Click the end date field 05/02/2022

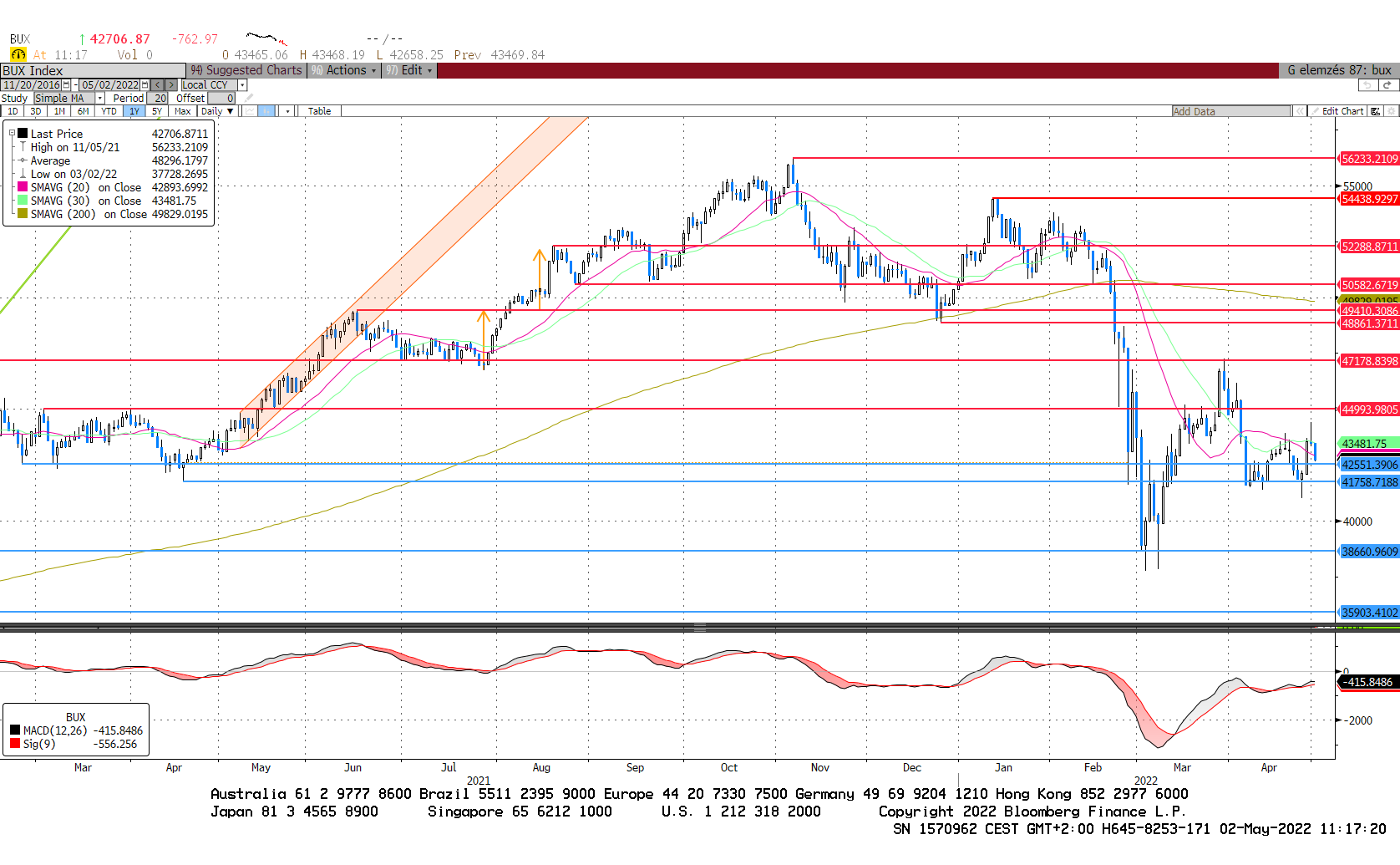tap(109, 85)
